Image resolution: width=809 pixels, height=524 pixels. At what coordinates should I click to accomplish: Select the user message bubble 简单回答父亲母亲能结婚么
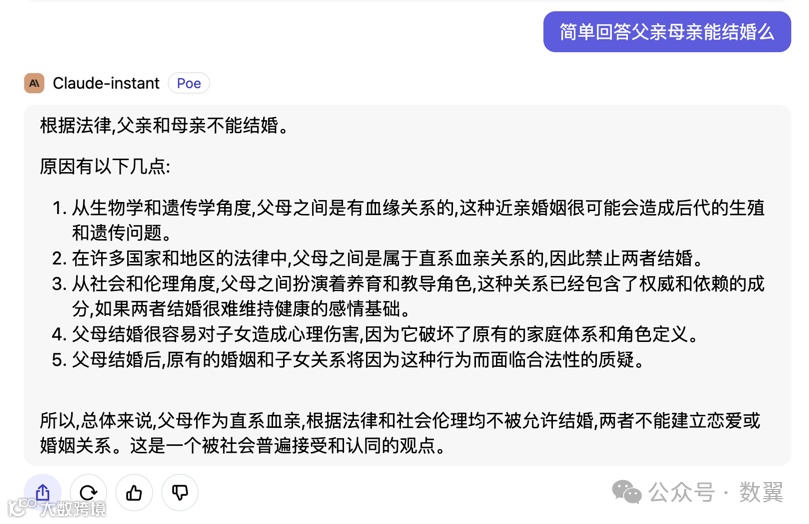point(667,32)
